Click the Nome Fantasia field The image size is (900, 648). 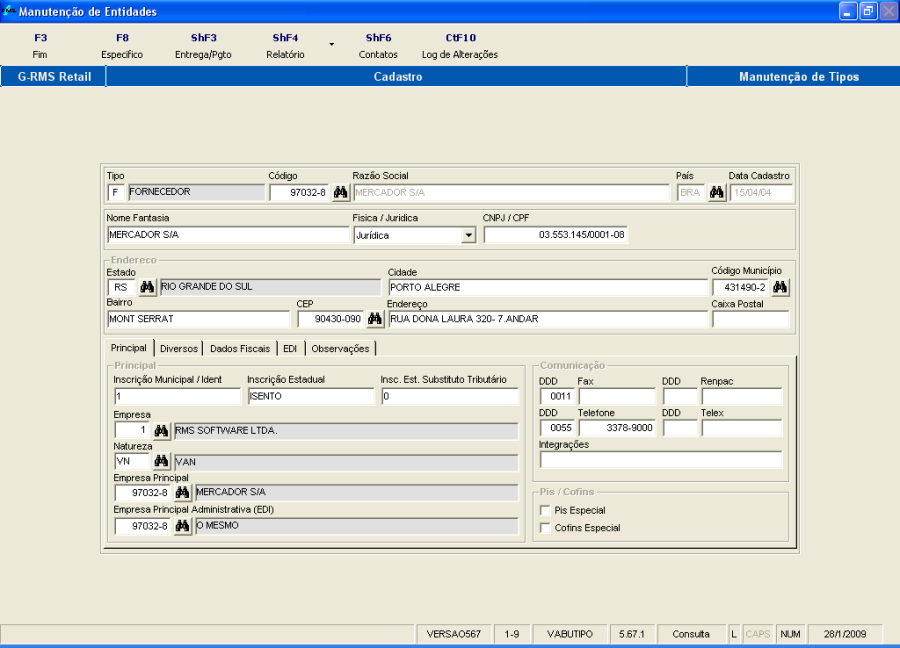pos(228,235)
